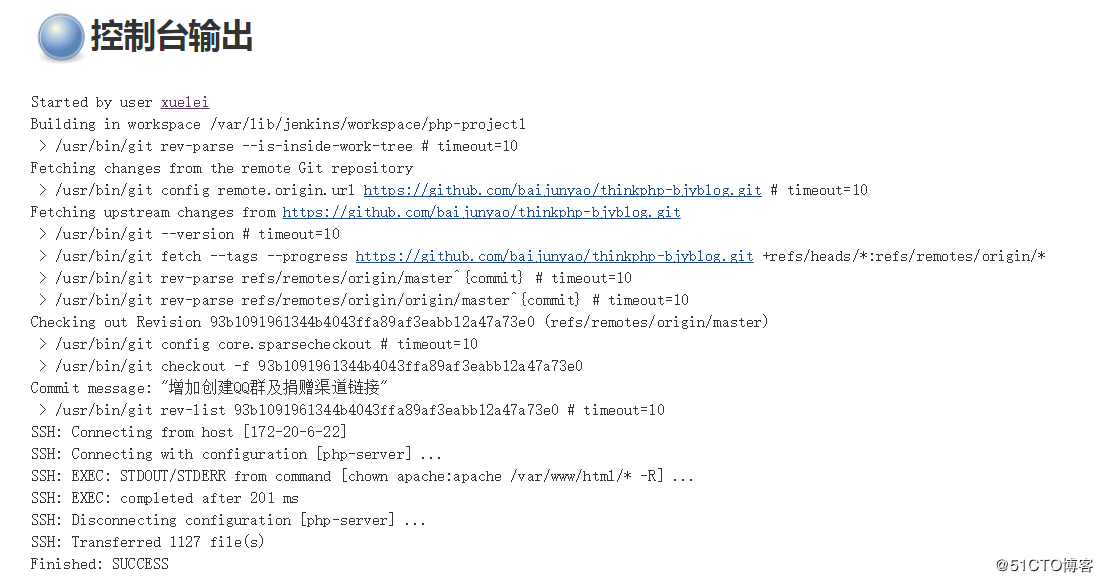Screen dimensions: 1103x582
Task: Click the 'SSH: Connecting from host' line
Action: pos(188,432)
